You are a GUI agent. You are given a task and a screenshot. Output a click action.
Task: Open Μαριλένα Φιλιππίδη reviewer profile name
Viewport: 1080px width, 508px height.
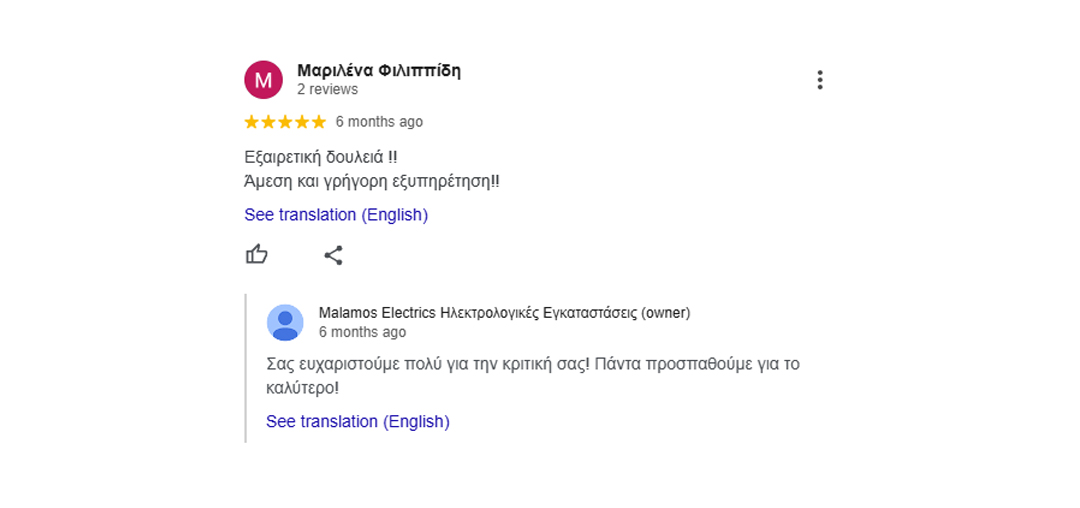click(x=379, y=70)
